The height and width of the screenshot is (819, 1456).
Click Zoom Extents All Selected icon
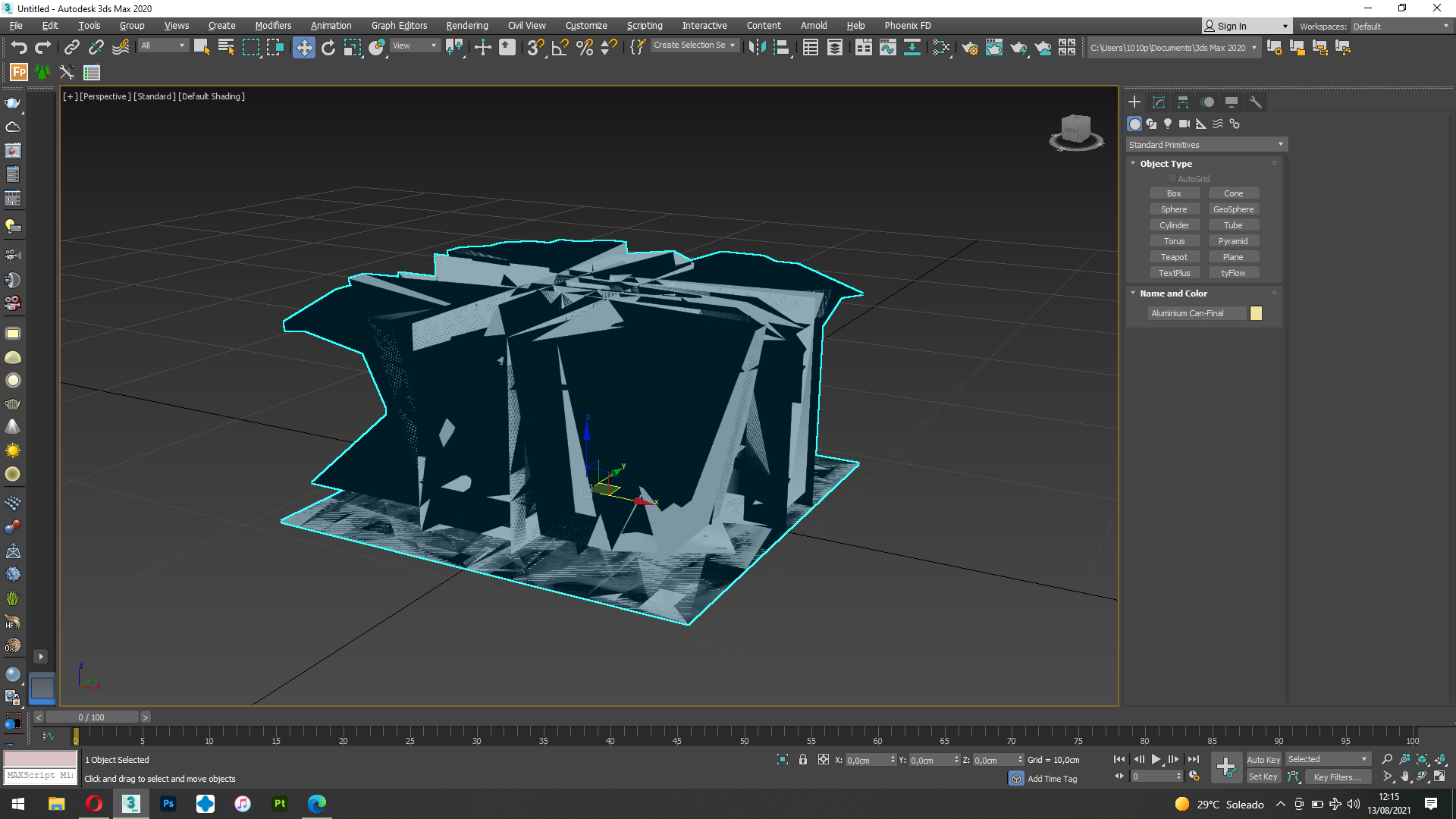coord(1440,759)
